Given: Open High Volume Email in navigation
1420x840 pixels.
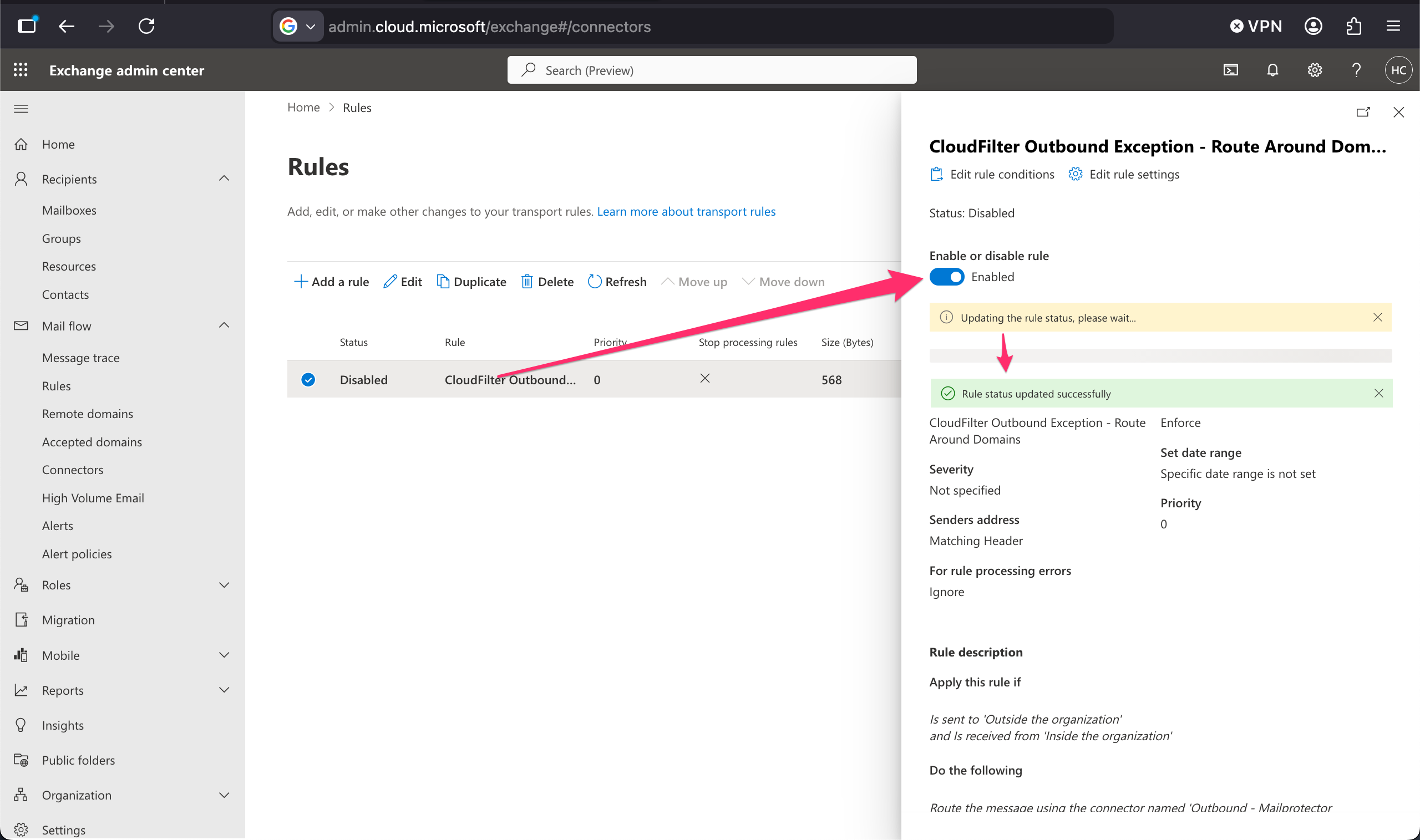Looking at the screenshot, I should pos(93,498).
